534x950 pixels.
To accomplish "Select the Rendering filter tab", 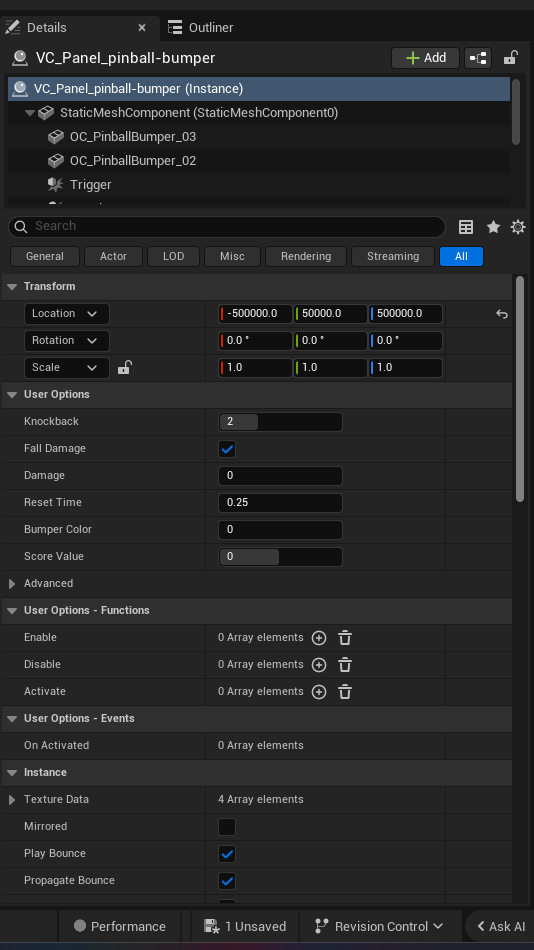I will [x=306, y=256].
